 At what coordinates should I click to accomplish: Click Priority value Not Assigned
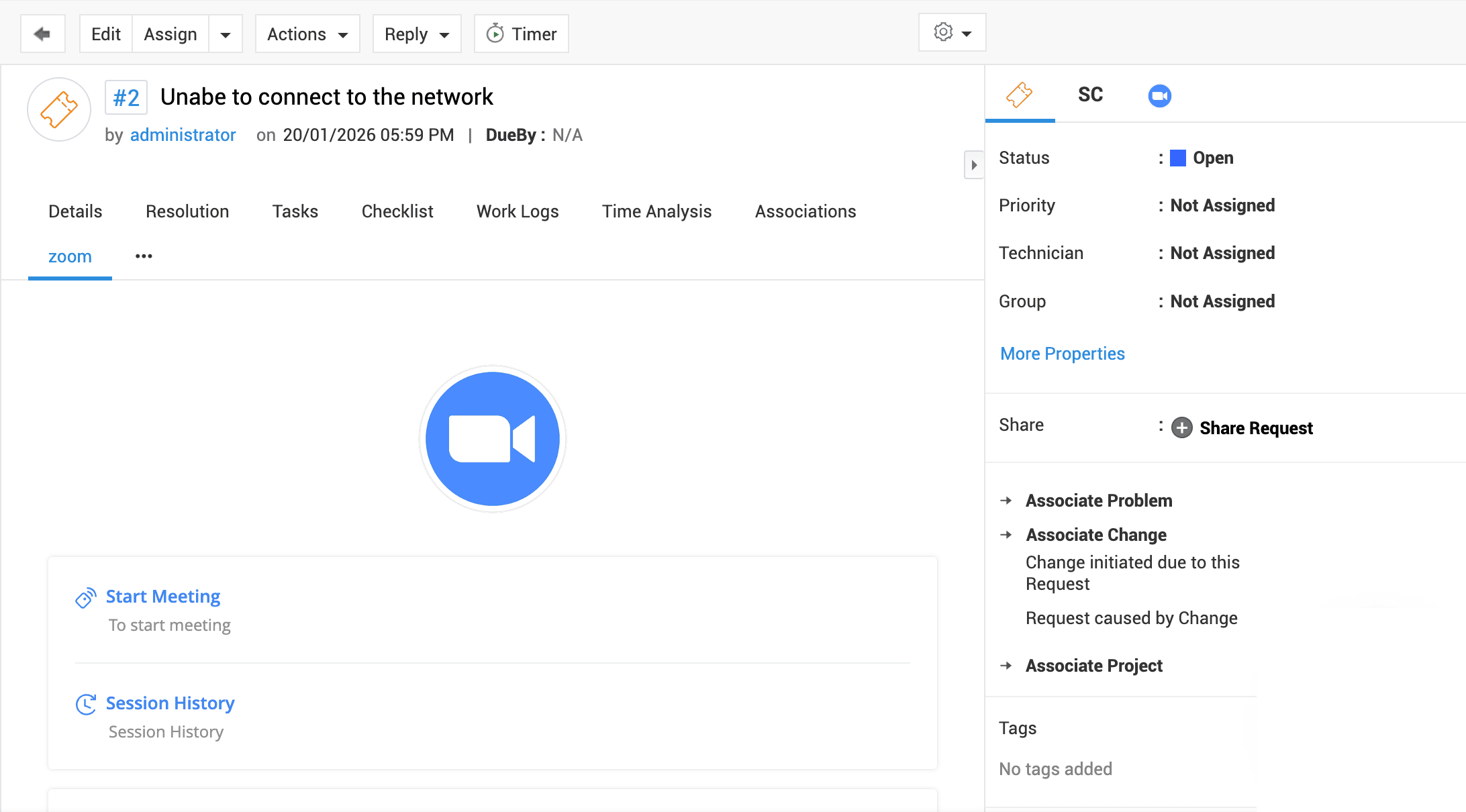[1222, 205]
